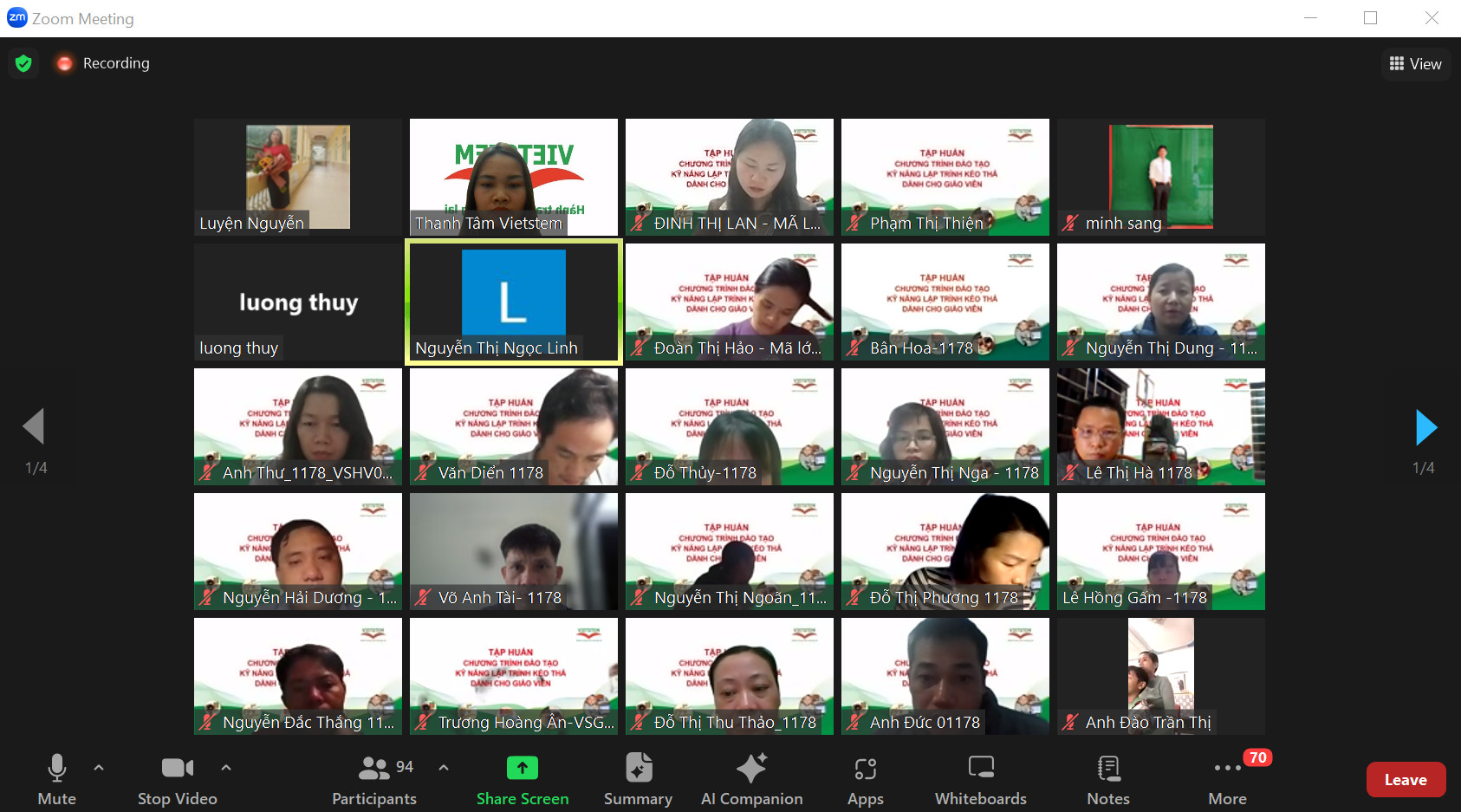Open the Participants list
The height and width of the screenshot is (812, 1461).
[x=375, y=779]
